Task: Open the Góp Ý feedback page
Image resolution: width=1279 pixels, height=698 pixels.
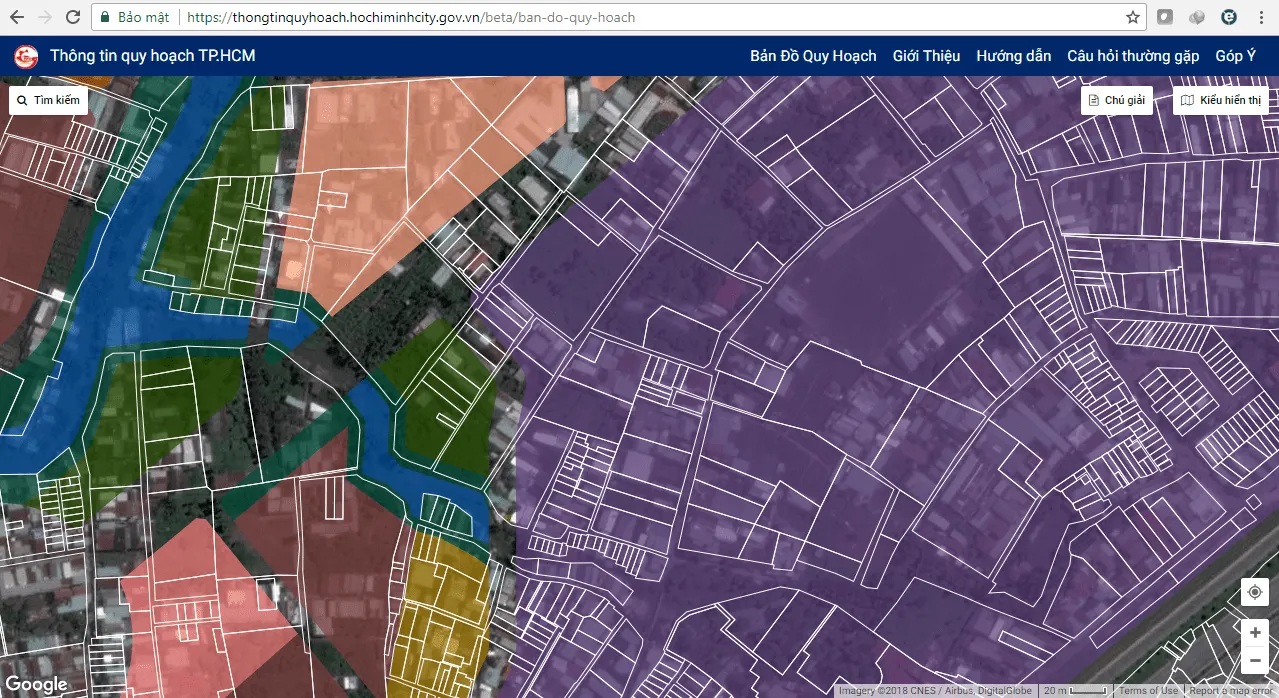Action: tap(1235, 56)
